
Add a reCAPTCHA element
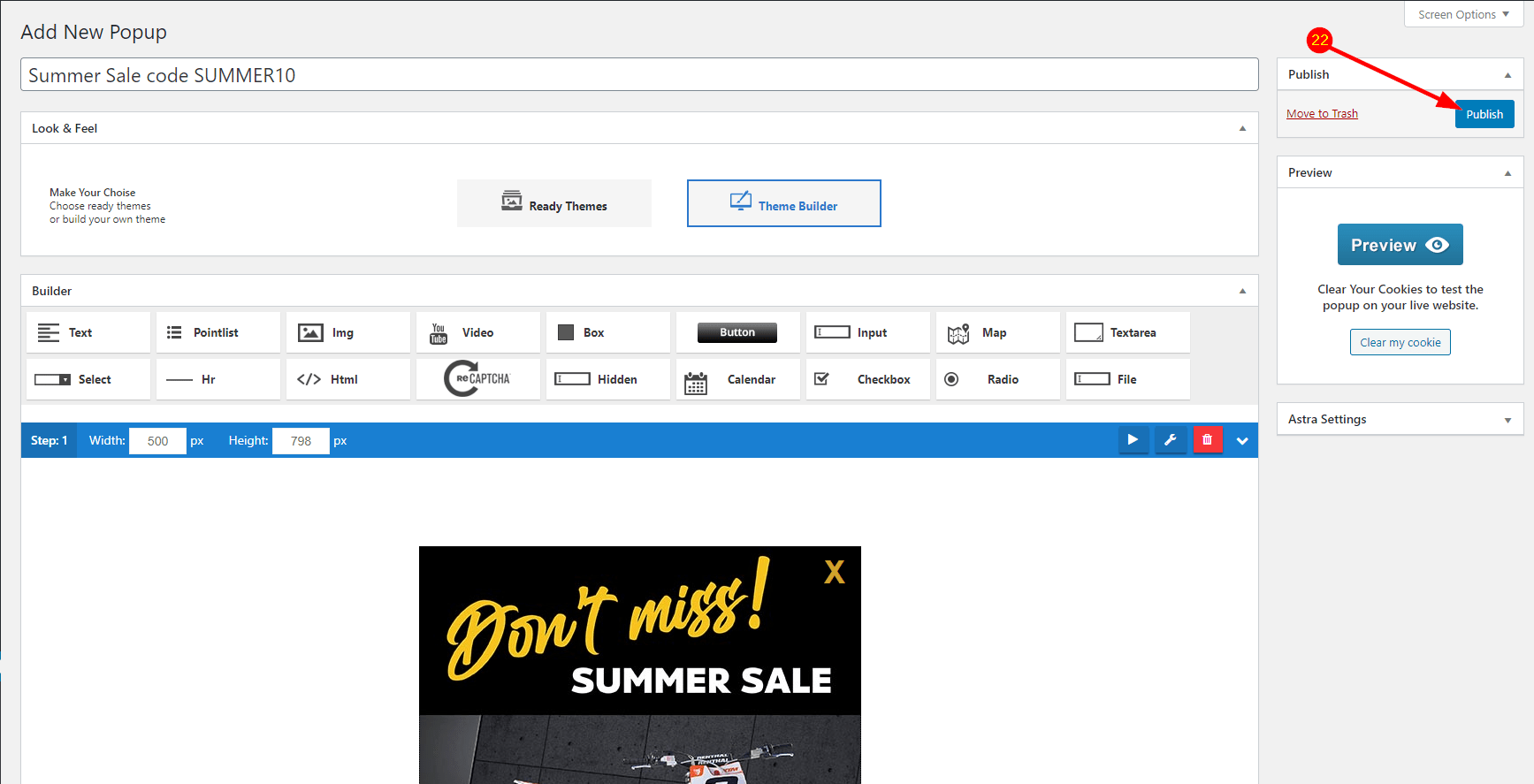click(477, 379)
